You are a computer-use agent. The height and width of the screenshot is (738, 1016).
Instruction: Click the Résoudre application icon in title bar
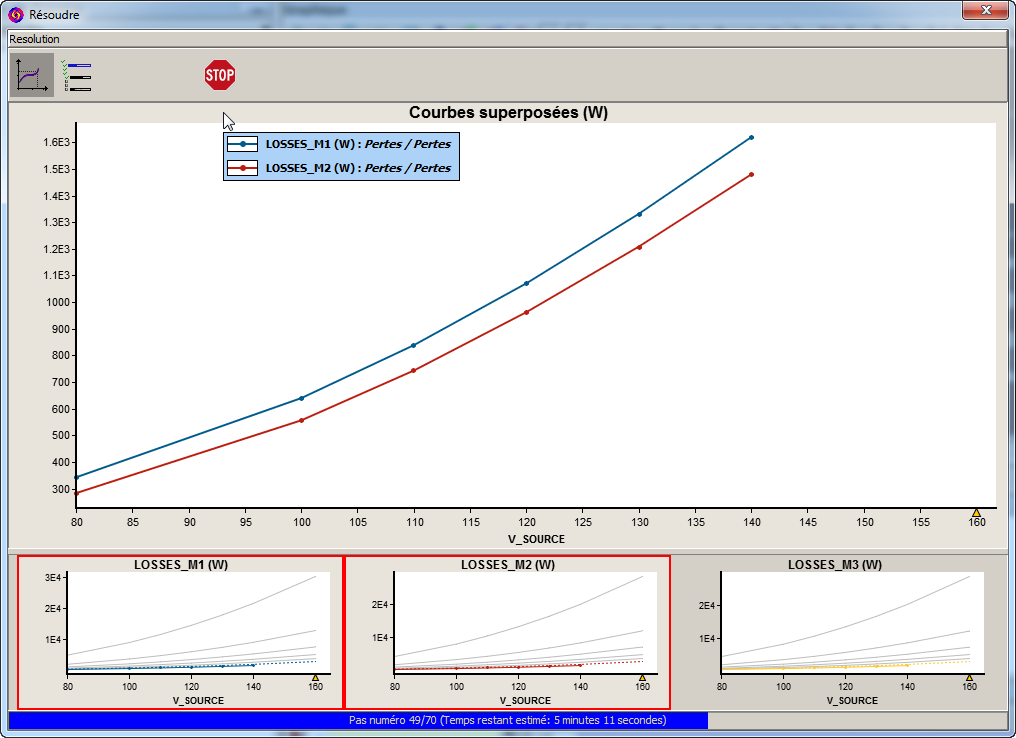pos(16,15)
